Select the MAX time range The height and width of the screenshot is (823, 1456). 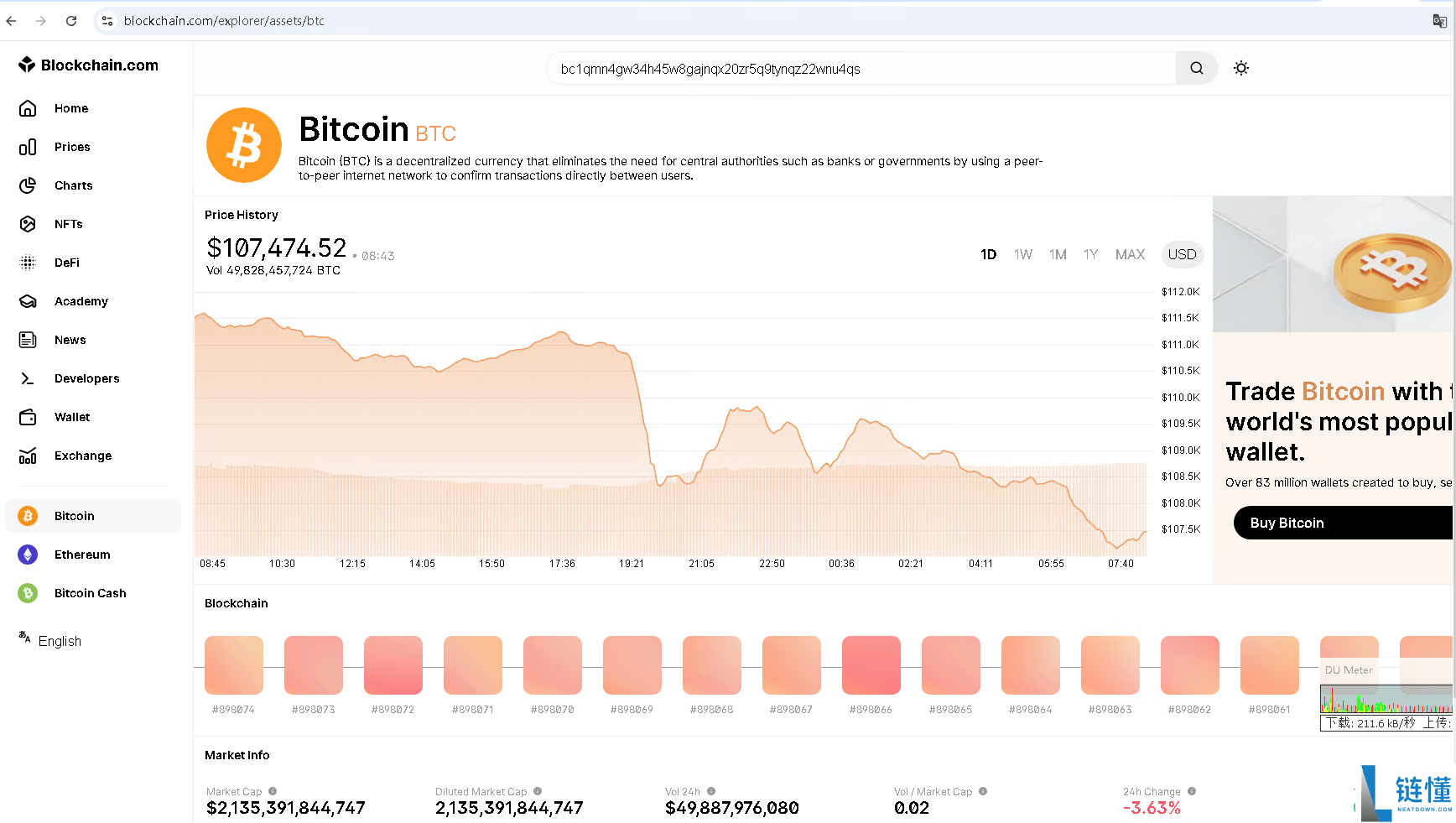coord(1131,254)
